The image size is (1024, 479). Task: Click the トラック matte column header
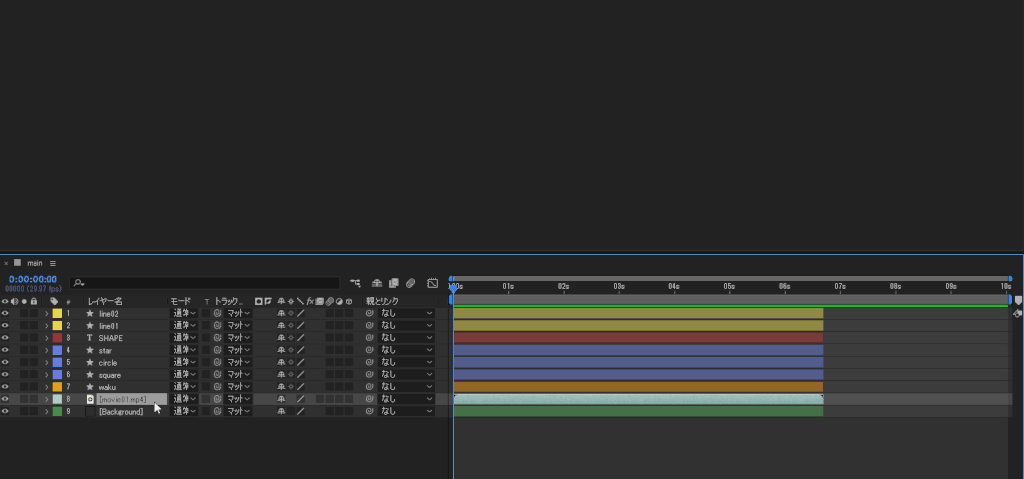(228, 301)
